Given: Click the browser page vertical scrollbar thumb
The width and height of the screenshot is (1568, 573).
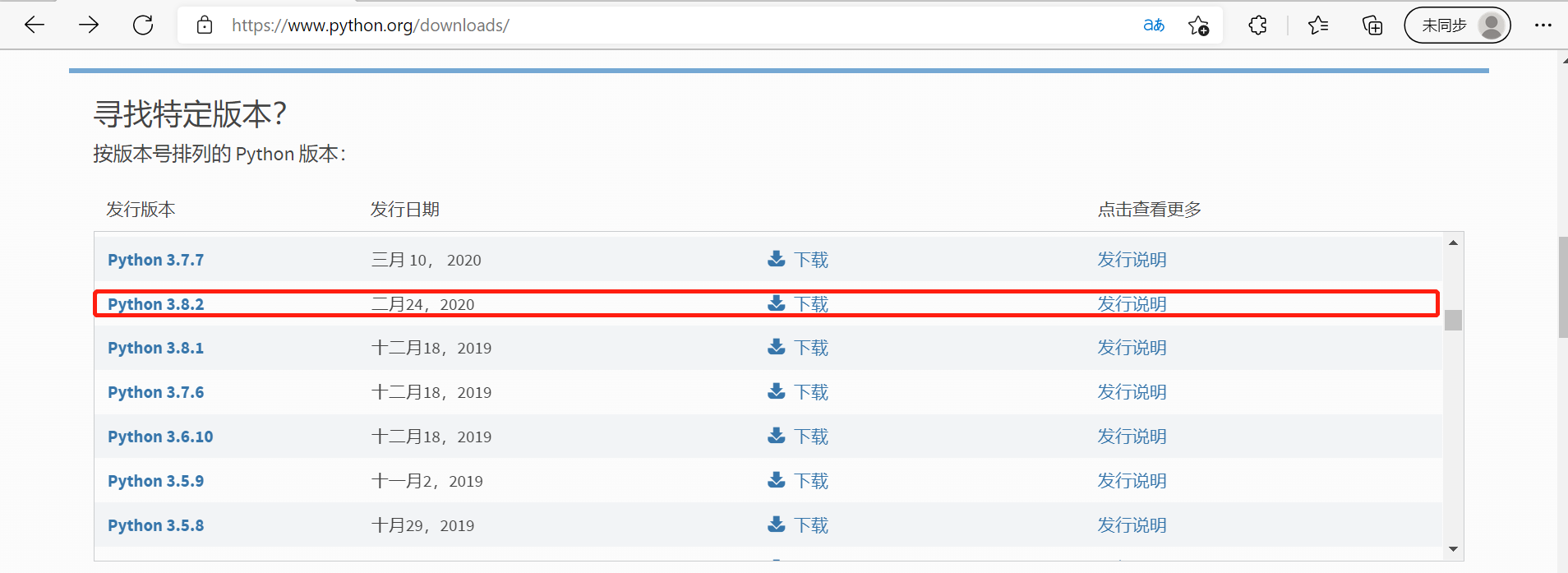Looking at the screenshot, I should click(1563, 287).
